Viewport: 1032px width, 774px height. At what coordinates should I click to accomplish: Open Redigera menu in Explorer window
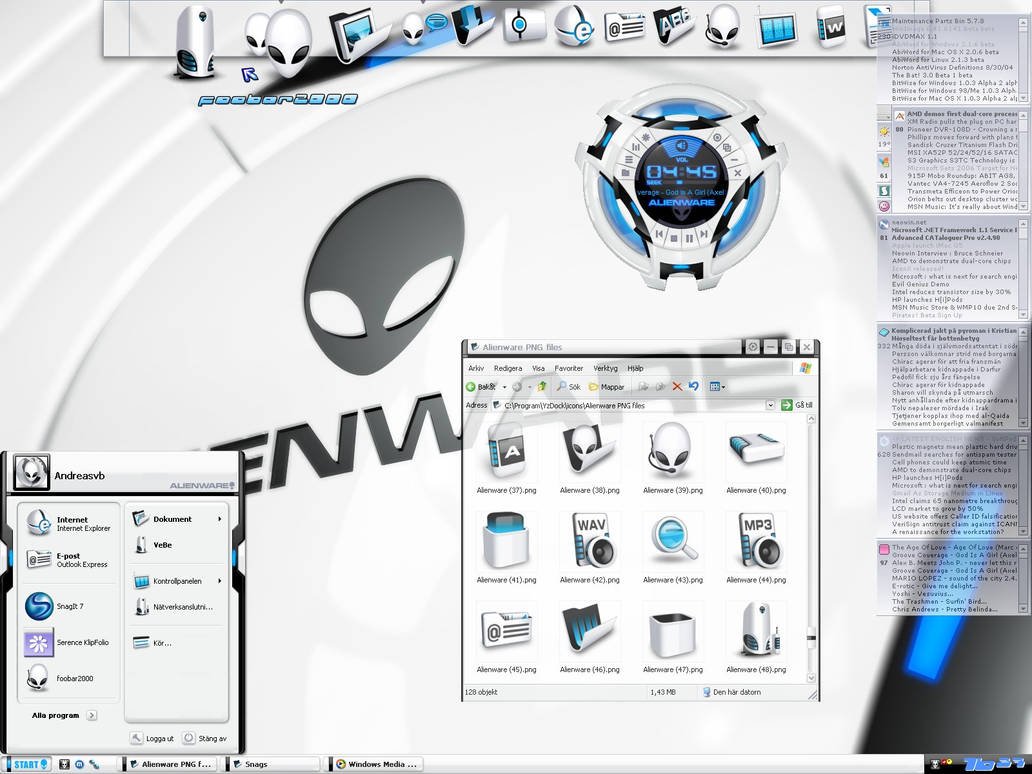508,369
